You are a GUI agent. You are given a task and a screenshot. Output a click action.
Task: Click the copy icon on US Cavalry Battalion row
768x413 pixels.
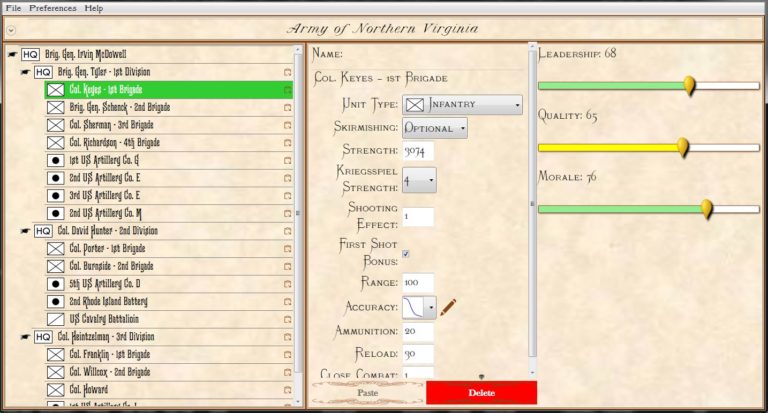tap(288, 319)
